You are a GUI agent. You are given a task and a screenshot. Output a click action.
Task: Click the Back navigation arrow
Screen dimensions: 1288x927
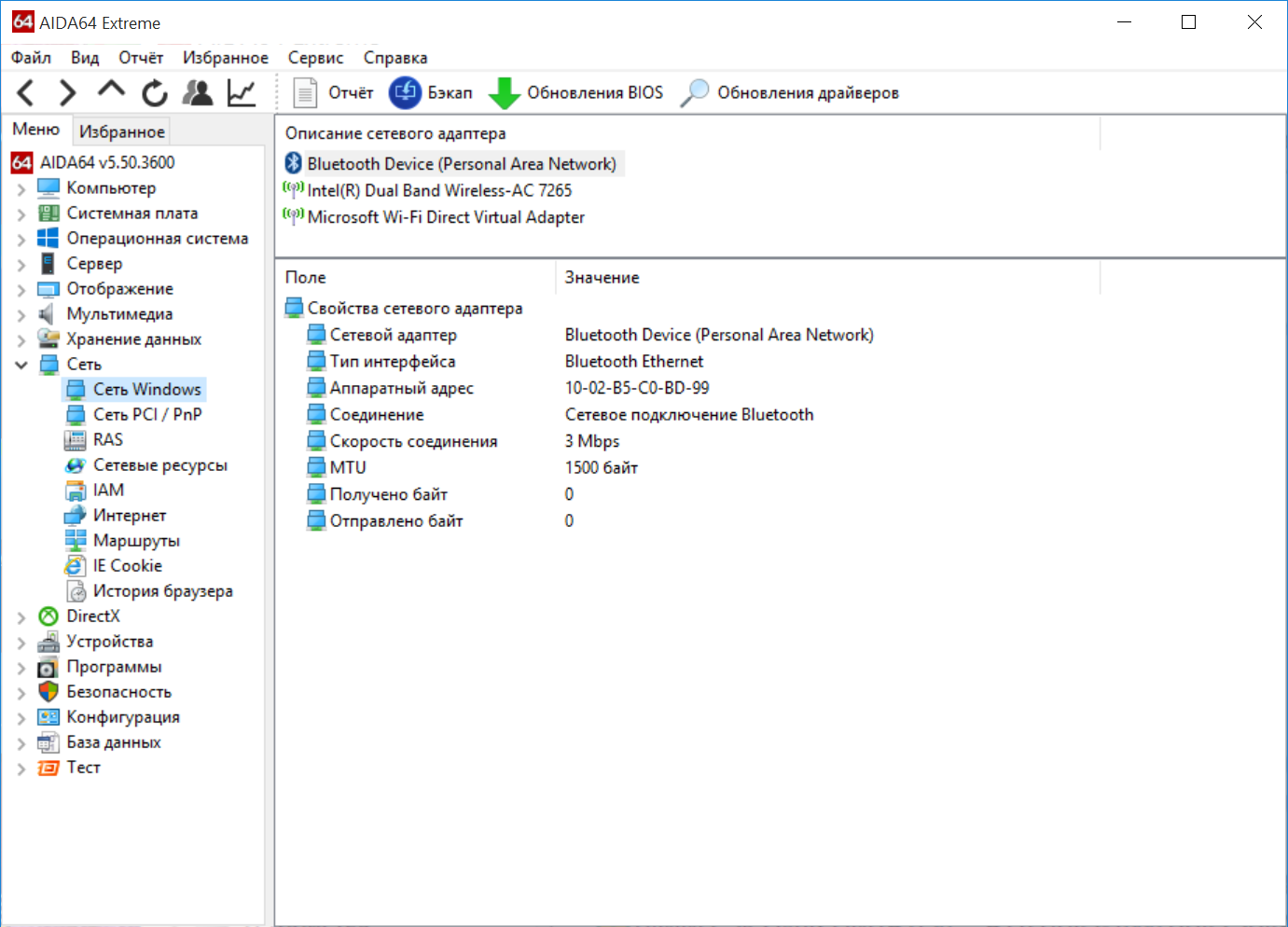click(26, 92)
